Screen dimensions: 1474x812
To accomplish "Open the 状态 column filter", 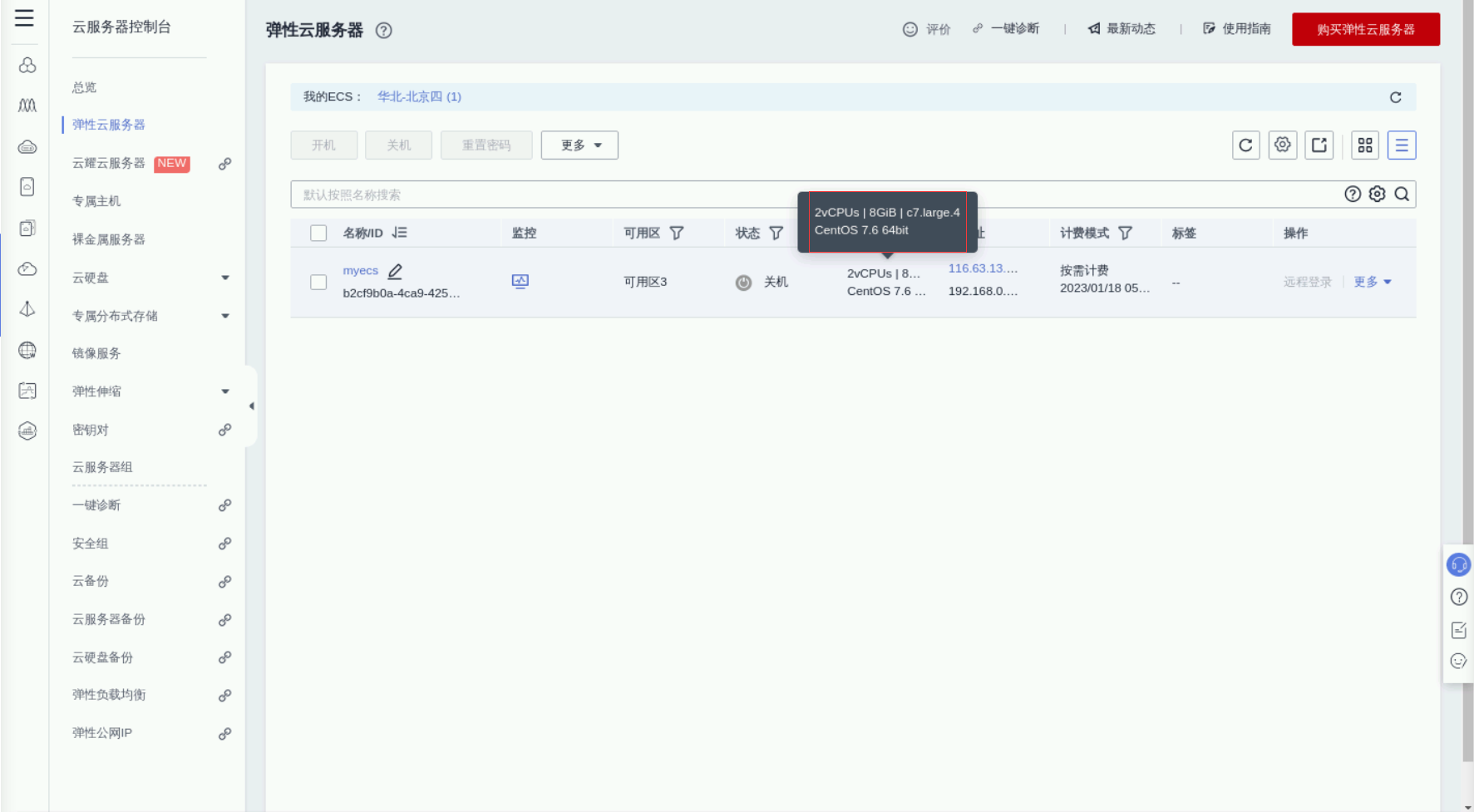I will 776,234.
